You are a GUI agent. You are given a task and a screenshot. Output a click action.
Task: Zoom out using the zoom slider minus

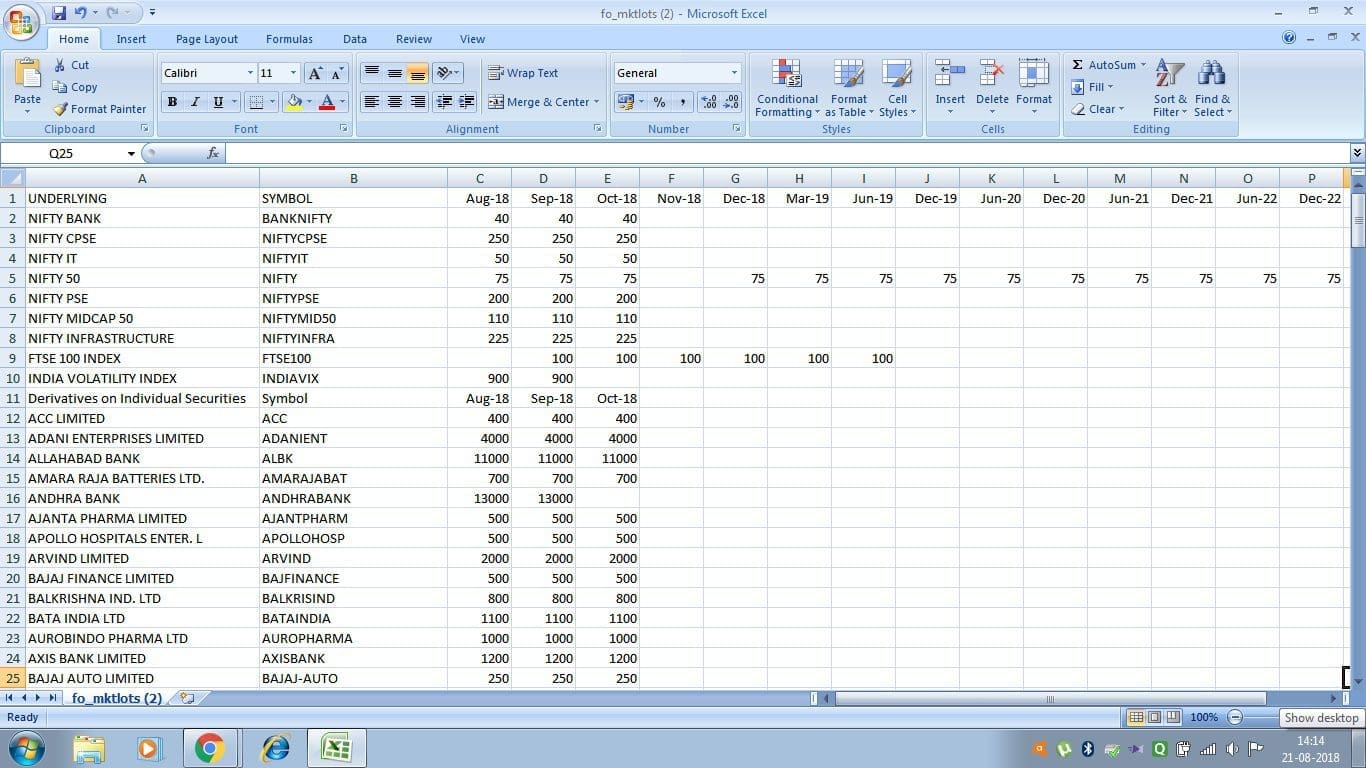(x=1237, y=717)
